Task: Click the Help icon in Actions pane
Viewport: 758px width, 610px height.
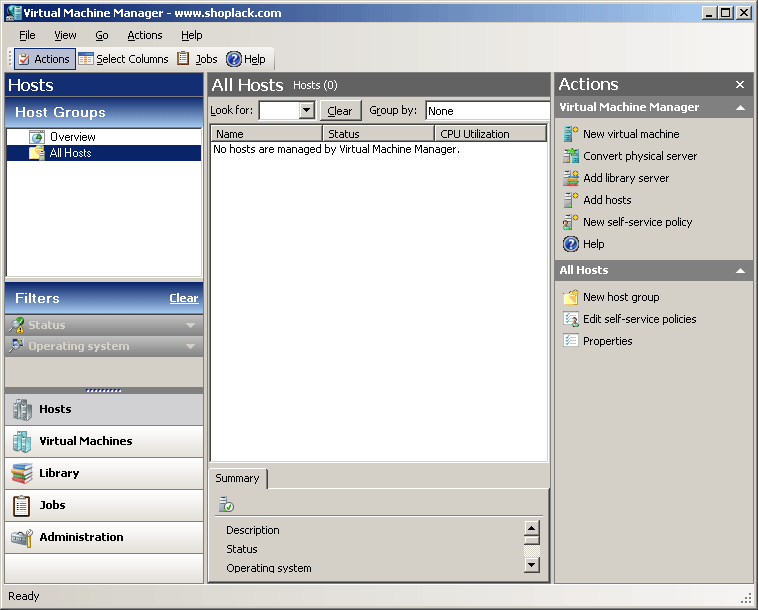Action: point(571,244)
